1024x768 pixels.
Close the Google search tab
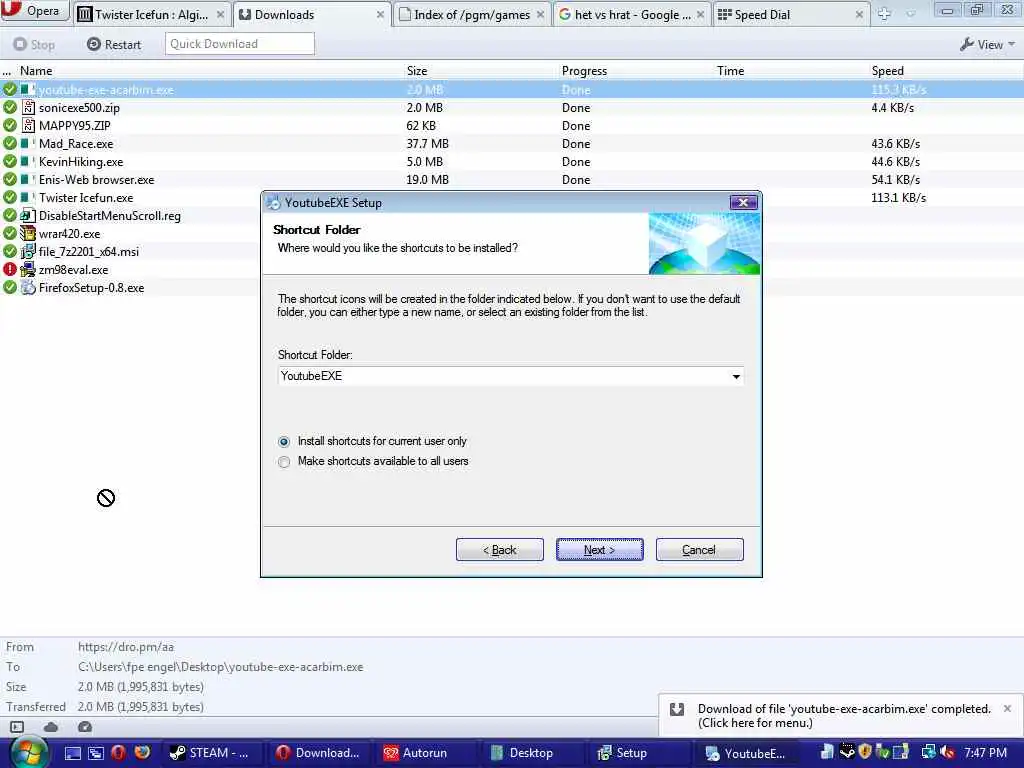pos(700,14)
